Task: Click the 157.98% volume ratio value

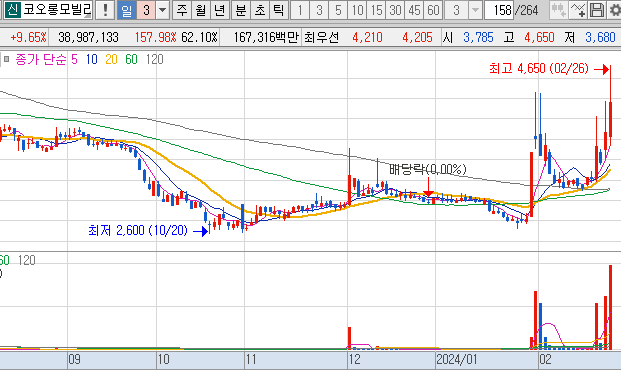Action: coord(156,38)
